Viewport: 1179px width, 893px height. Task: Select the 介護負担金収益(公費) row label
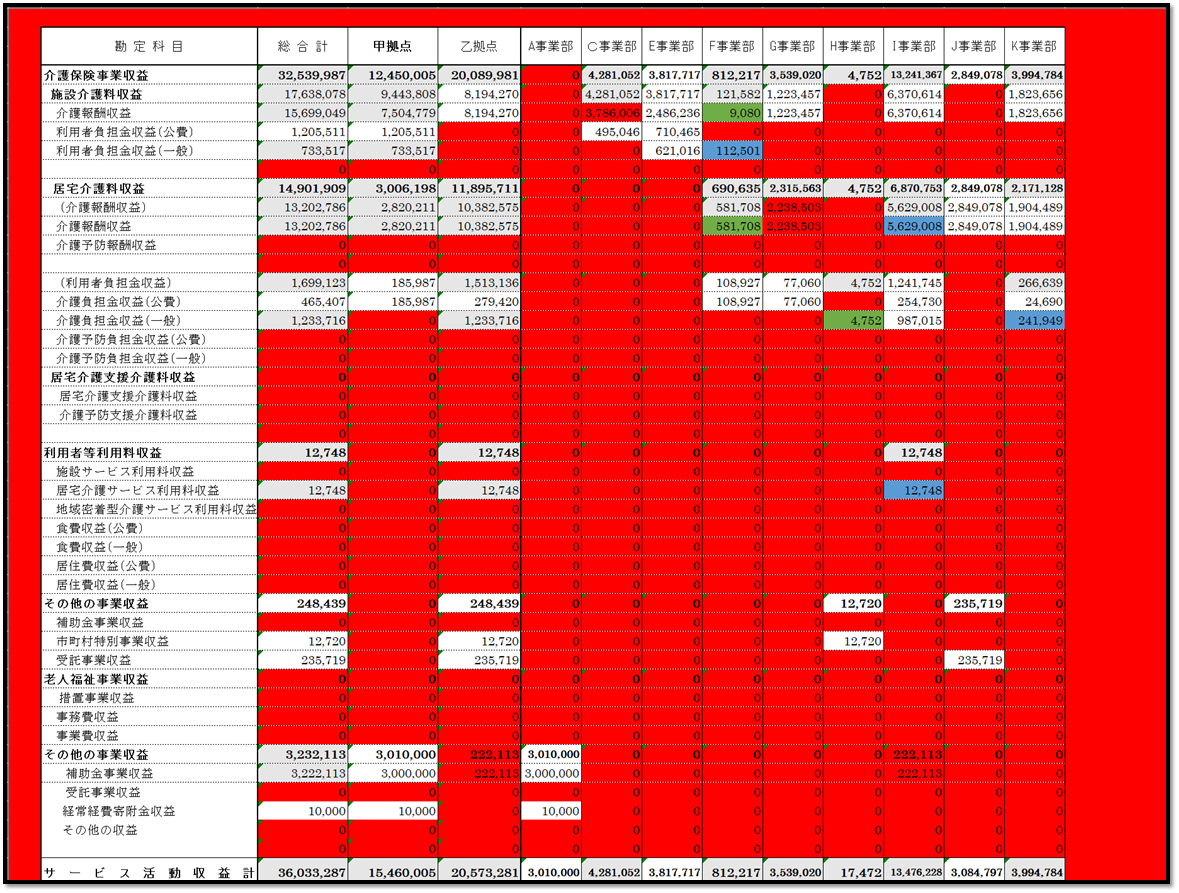click(x=118, y=301)
